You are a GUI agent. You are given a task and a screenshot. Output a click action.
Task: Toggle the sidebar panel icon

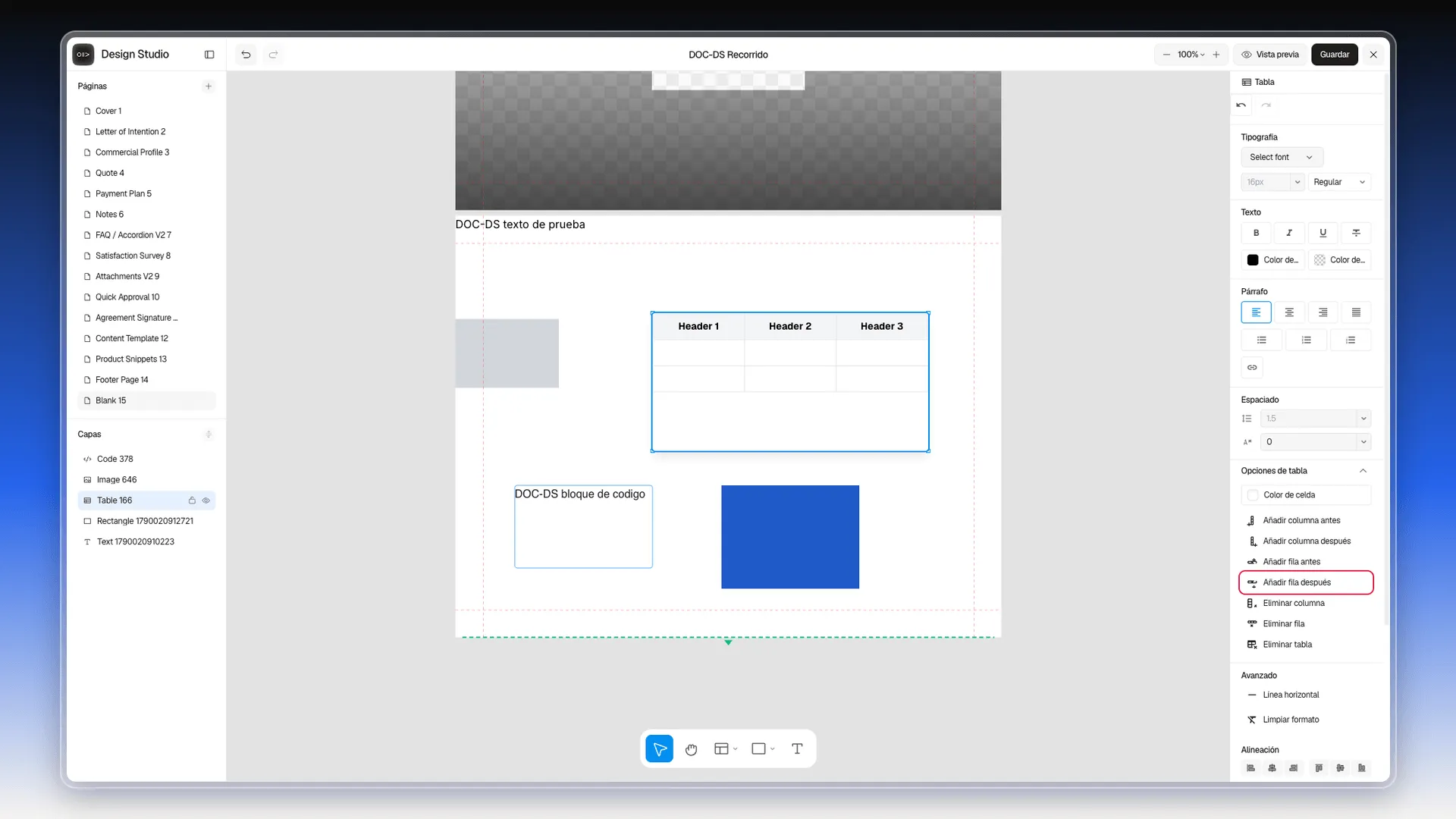click(x=209, y=55)
